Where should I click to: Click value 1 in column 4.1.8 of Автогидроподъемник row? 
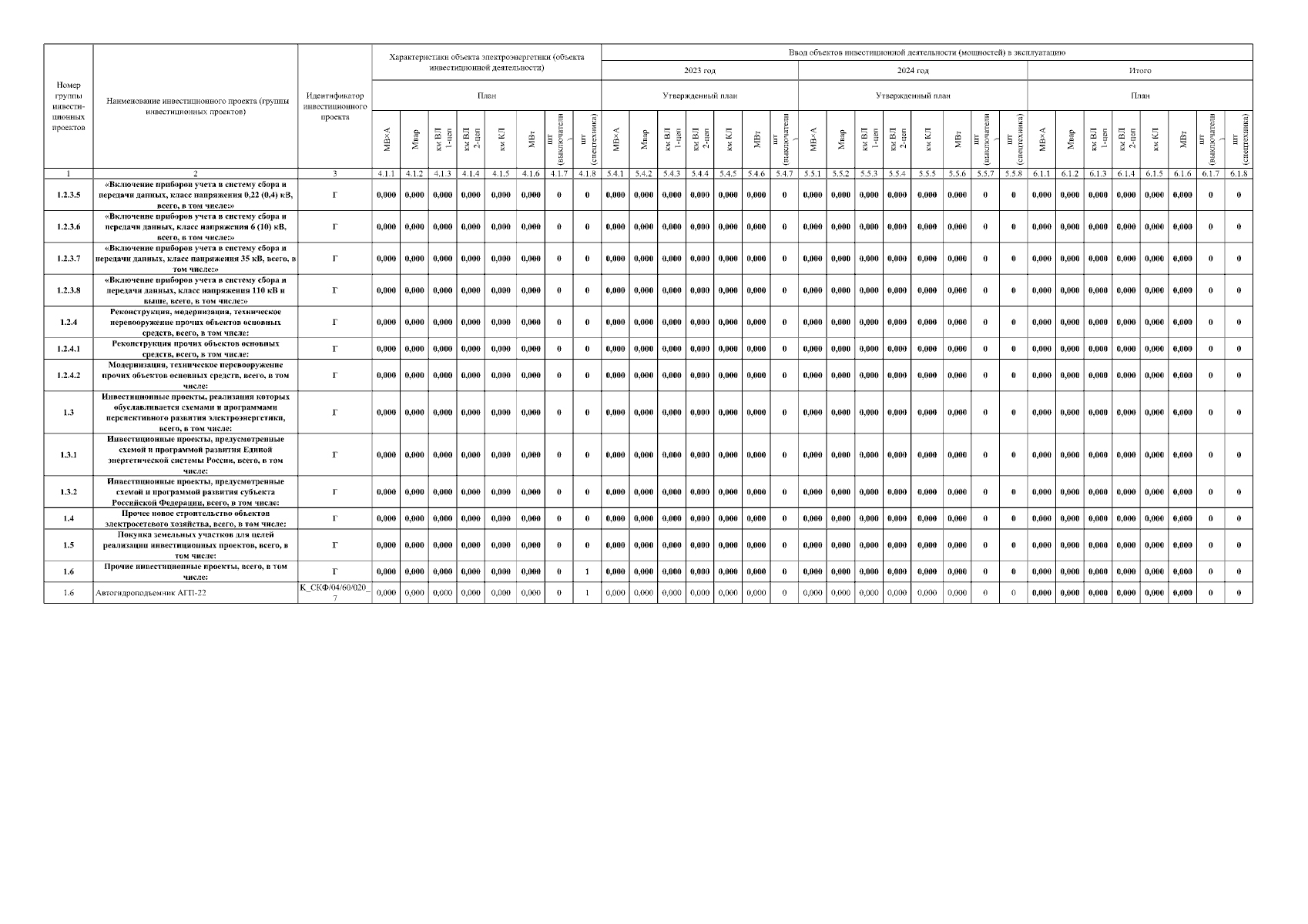[587, 593]
